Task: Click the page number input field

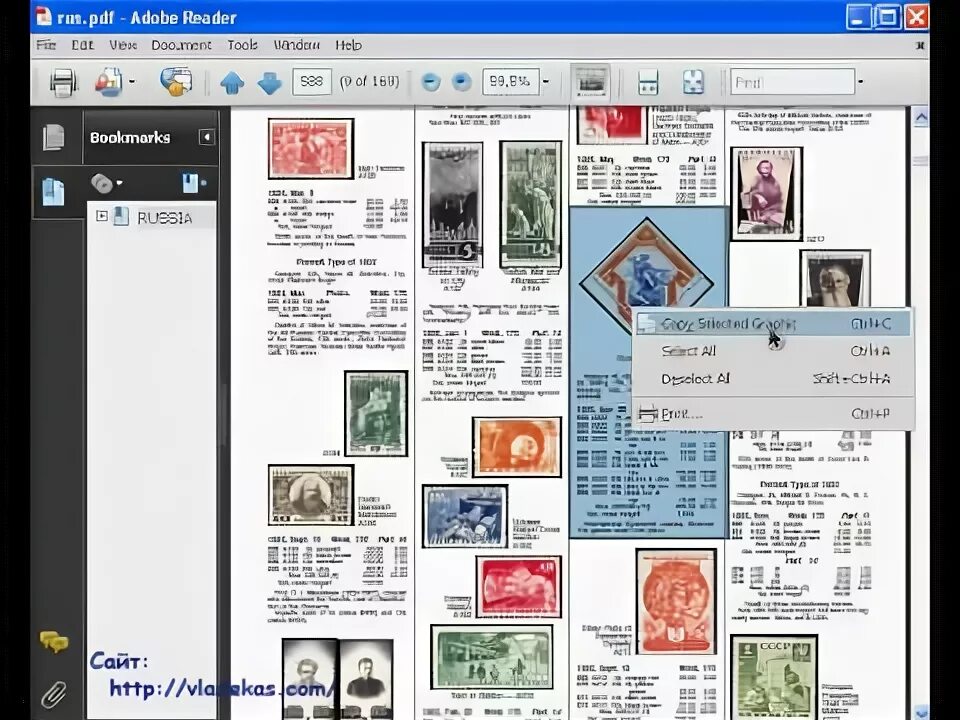Action: pyautogui.click(x=312, y=81)
